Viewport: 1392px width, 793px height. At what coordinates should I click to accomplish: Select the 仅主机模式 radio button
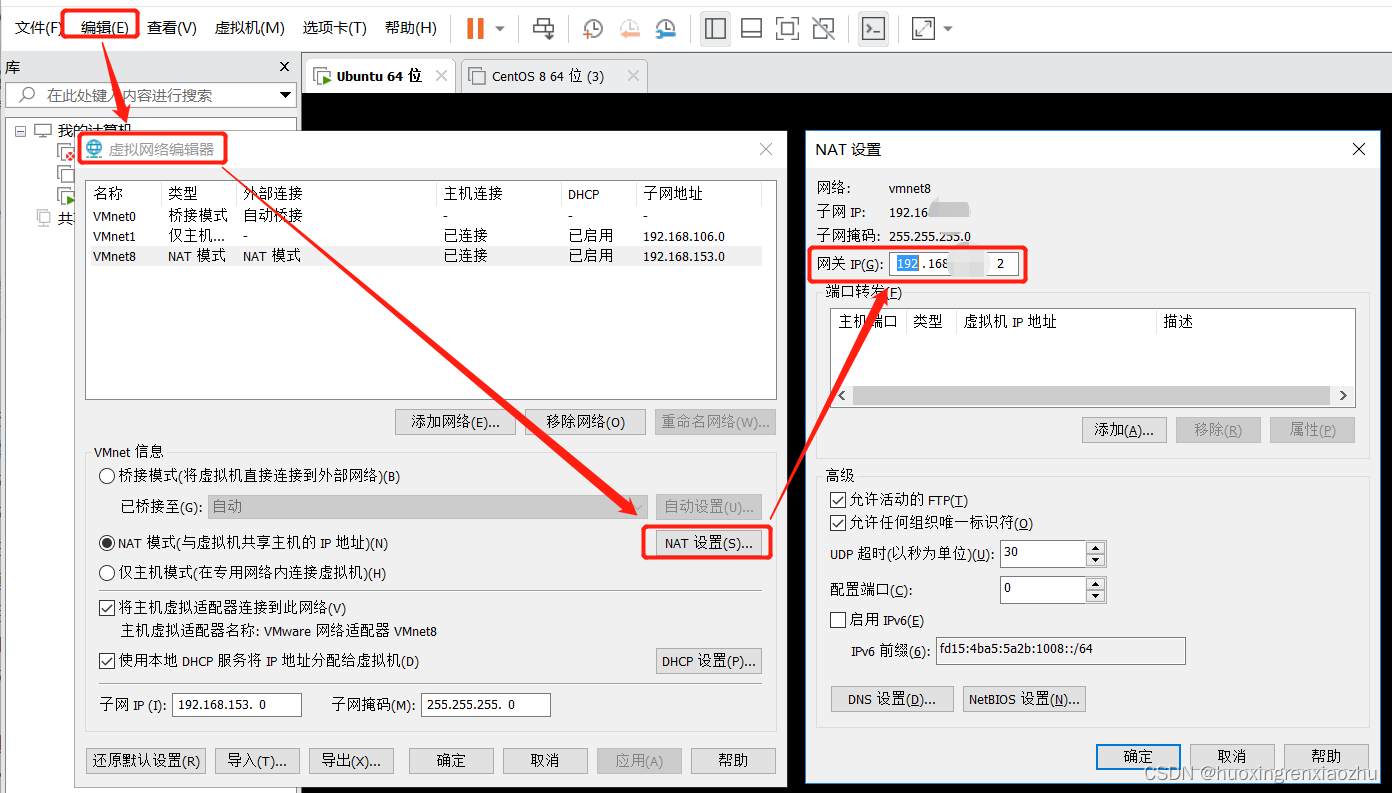click(x=107, y=573)
